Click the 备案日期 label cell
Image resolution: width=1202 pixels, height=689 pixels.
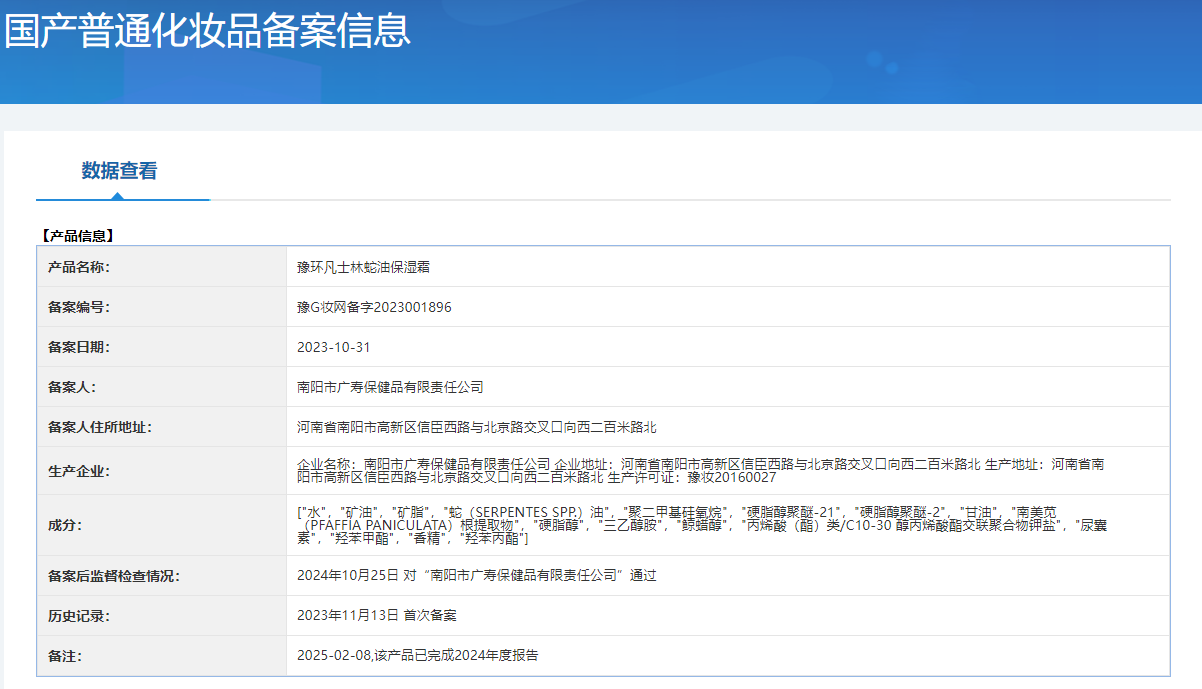click(x=79, y=347)
